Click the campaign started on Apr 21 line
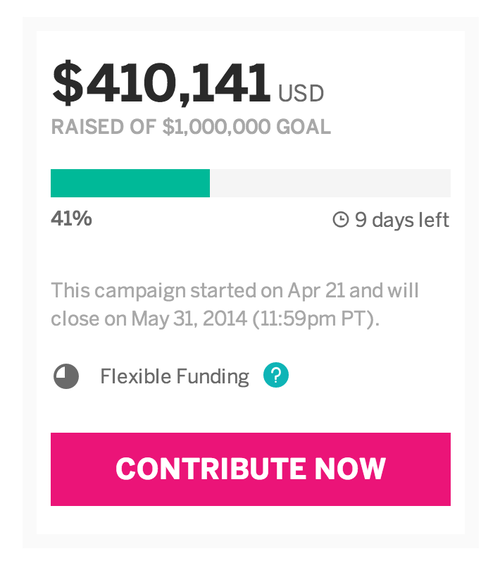Screen dimensions: 500x568 pyautogui.click(x=235, y=291)
